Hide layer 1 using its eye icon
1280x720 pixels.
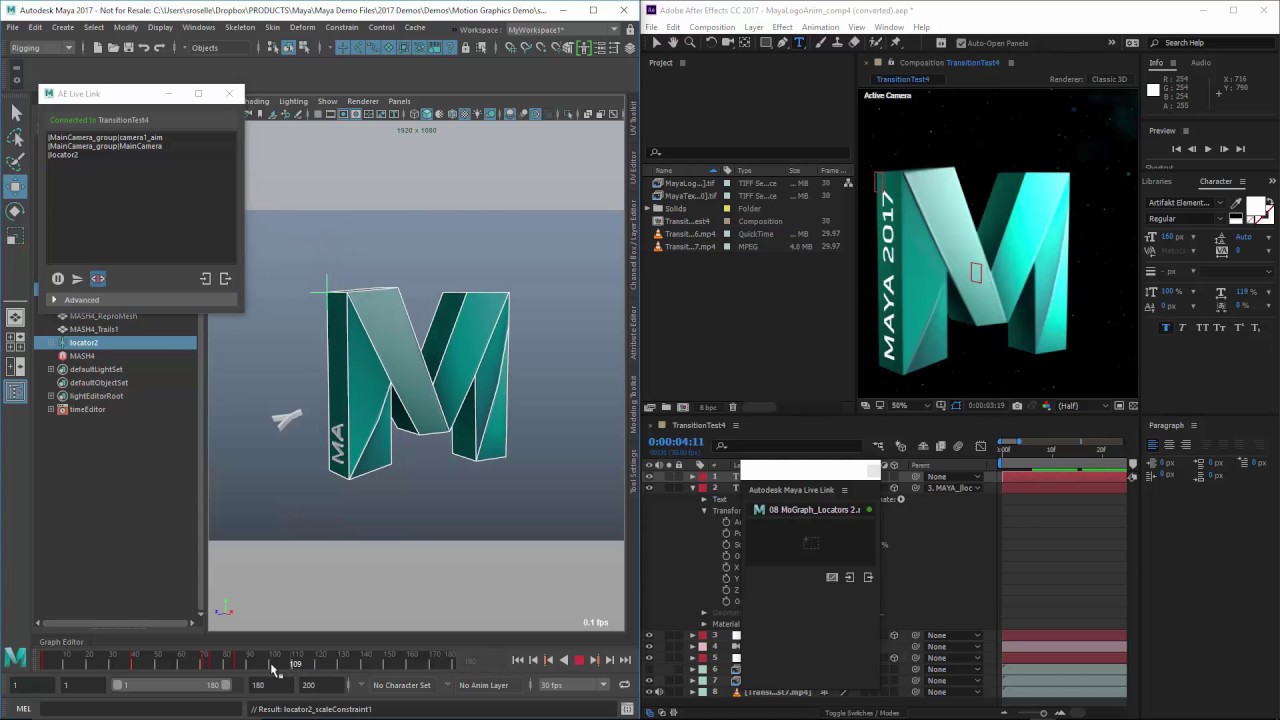point(649,477)
